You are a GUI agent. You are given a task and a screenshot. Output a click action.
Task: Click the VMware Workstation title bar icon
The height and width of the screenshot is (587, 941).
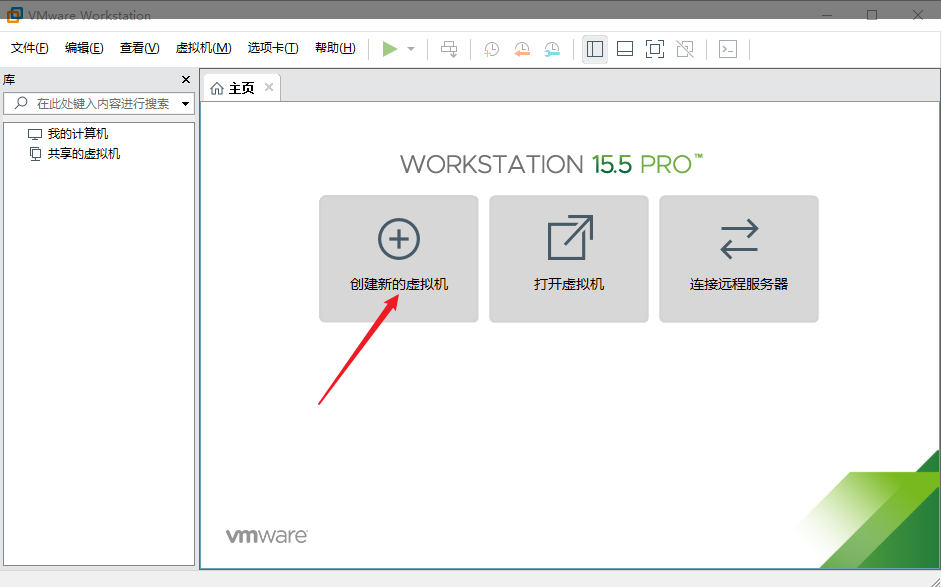[14, 14]
